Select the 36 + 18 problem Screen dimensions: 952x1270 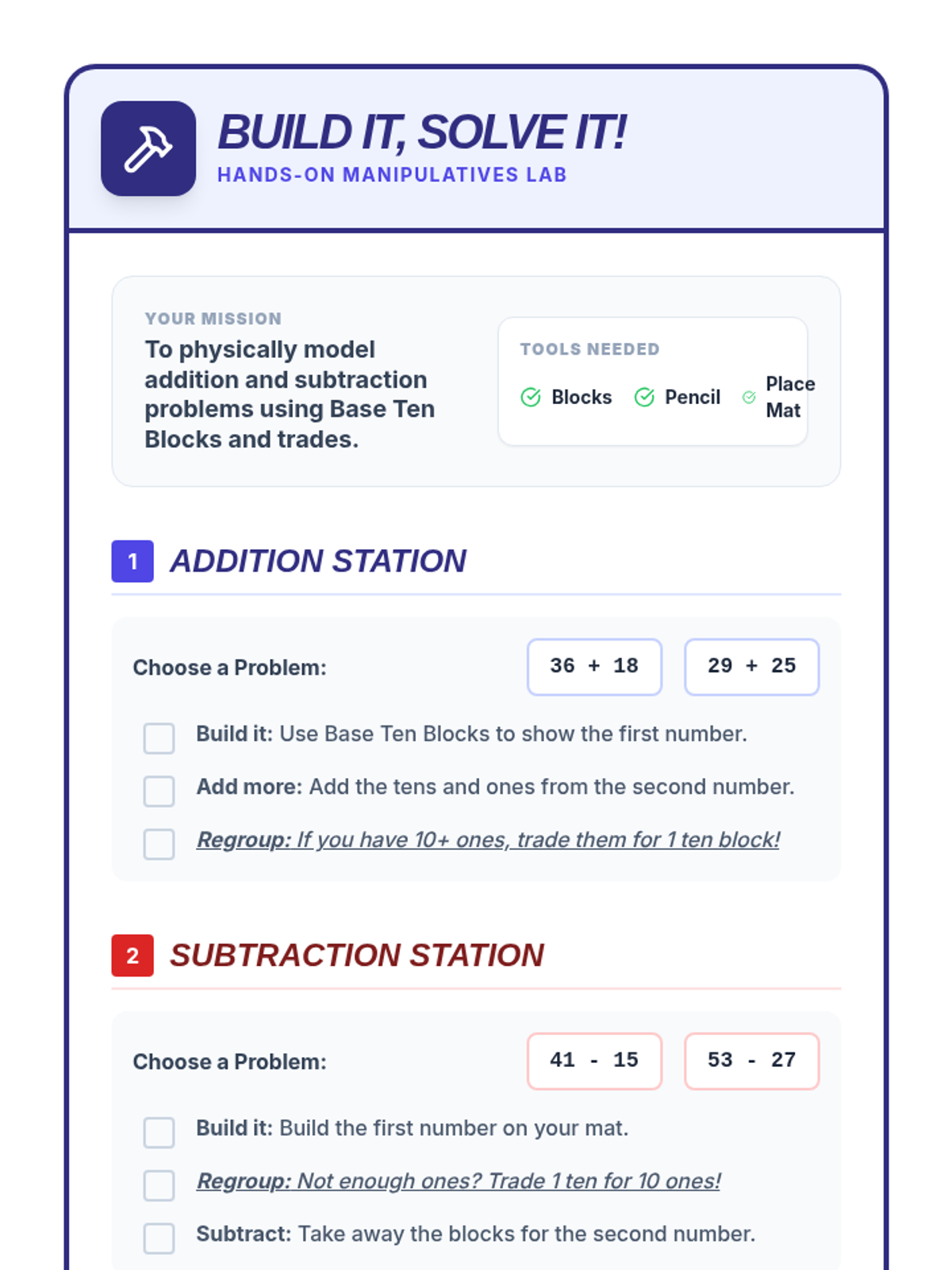point(594,667)
